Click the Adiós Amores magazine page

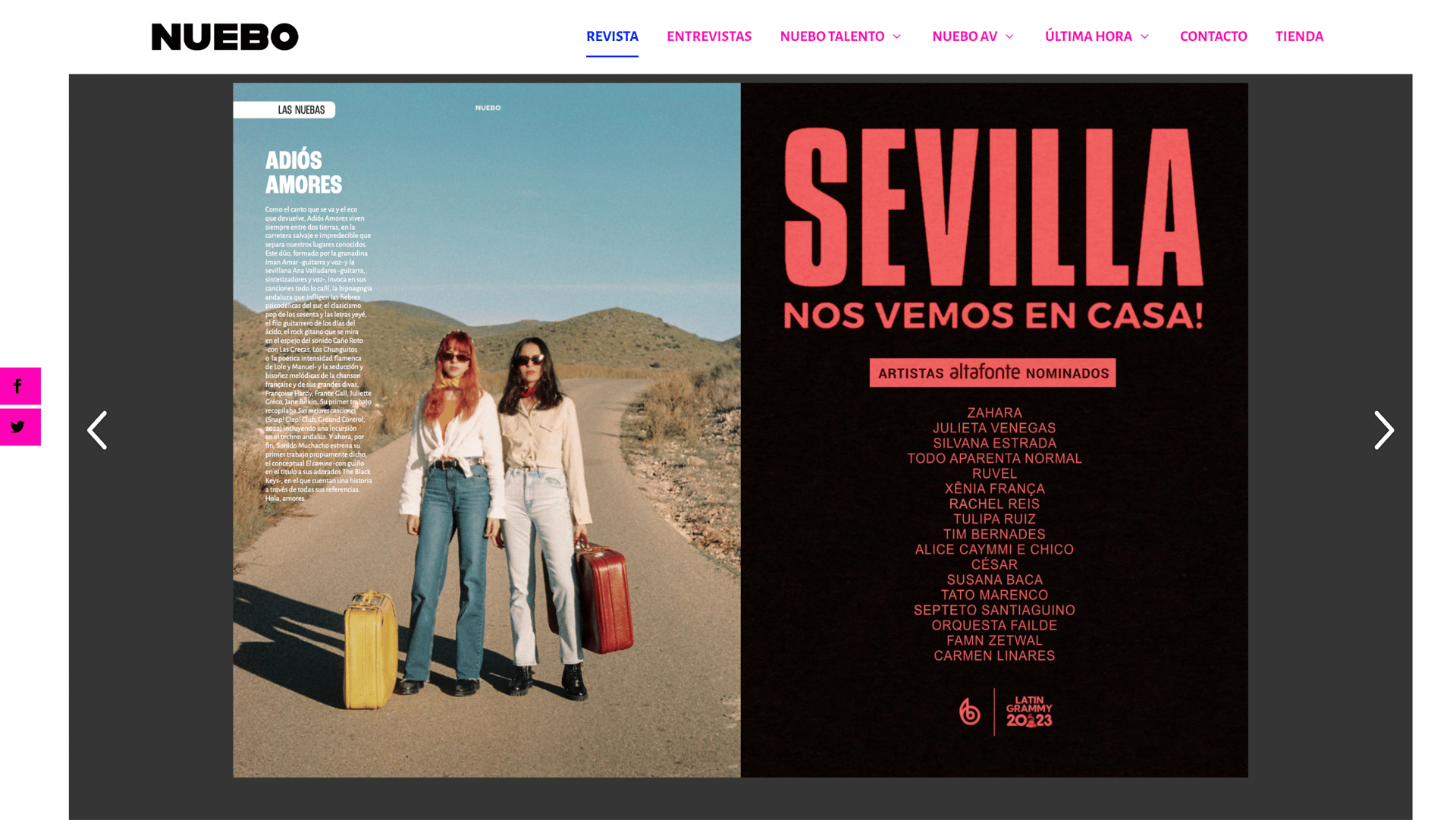click(487, 430)
